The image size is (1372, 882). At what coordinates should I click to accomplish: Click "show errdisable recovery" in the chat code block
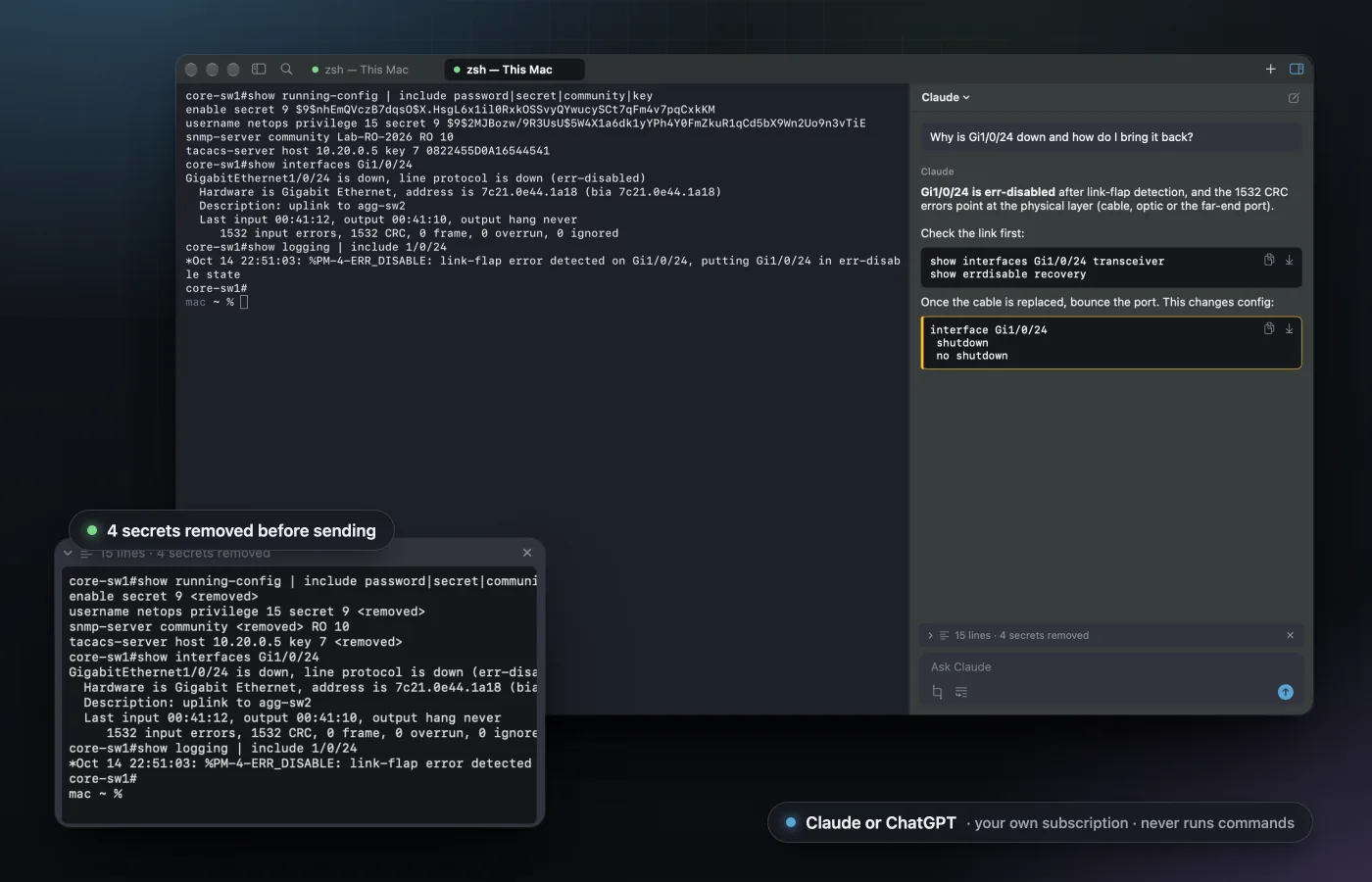1007,274
